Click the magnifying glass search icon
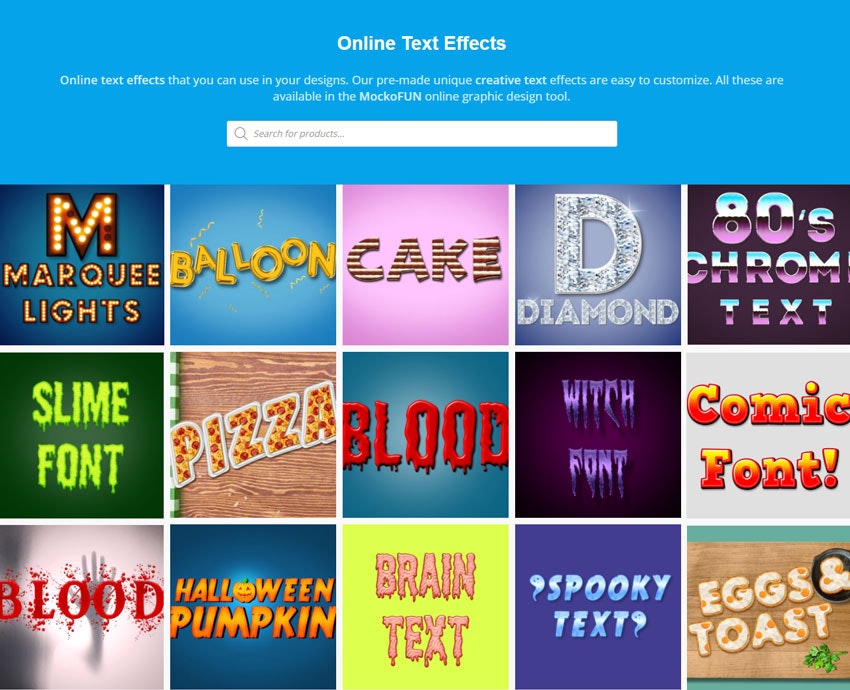This screenshot has height=690, width=850. click(241, 133)
